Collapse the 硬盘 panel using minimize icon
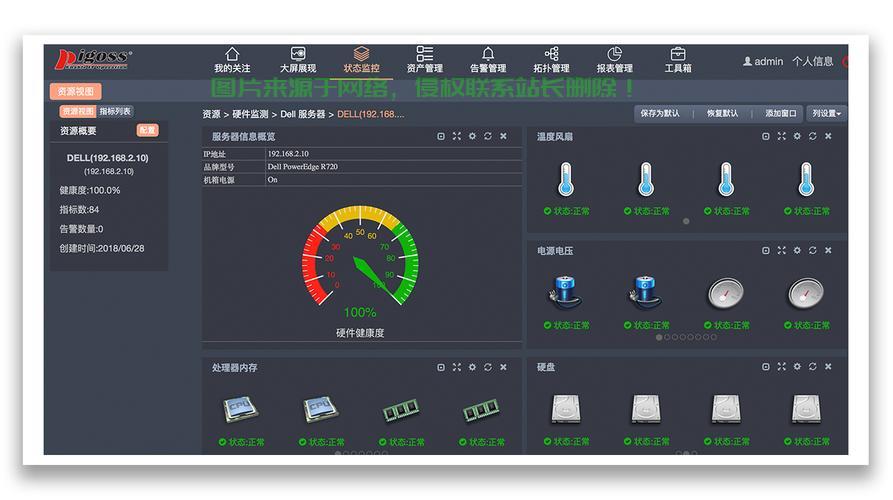Image resolution: width=893 pixels, height=500 pixels. (766, 367)
